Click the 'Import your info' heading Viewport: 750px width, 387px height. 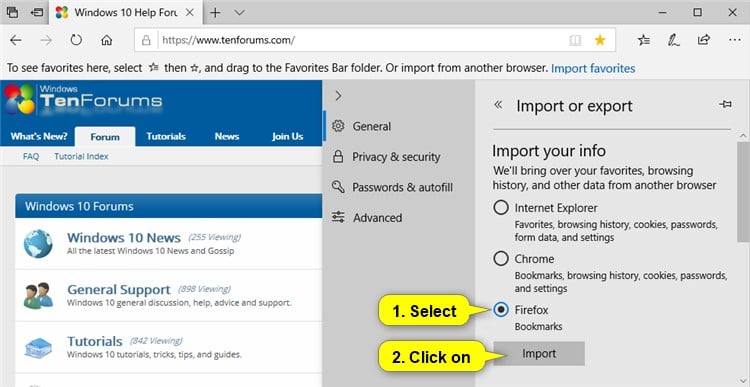point(549,151)
